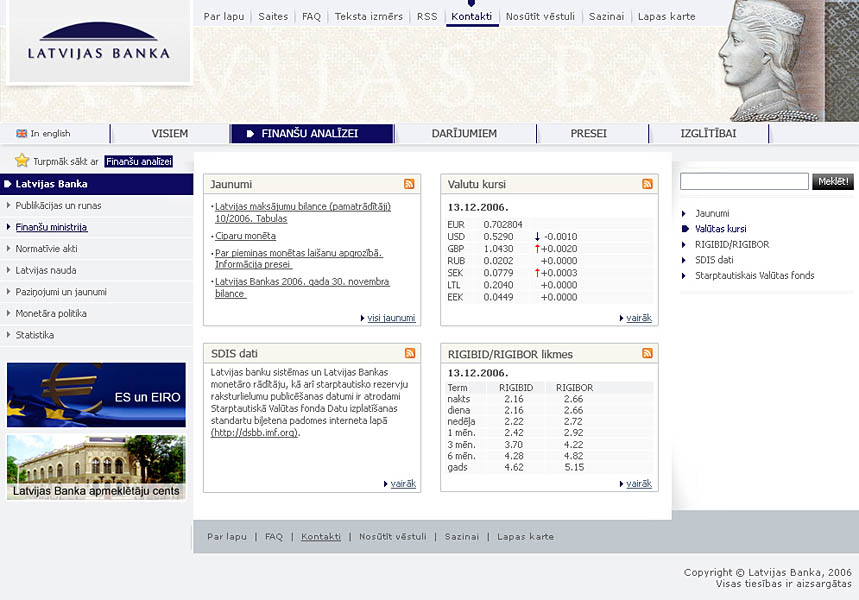The image size is (859, 600).
Task: Switch language via the English flag icon
Action: 22,134
